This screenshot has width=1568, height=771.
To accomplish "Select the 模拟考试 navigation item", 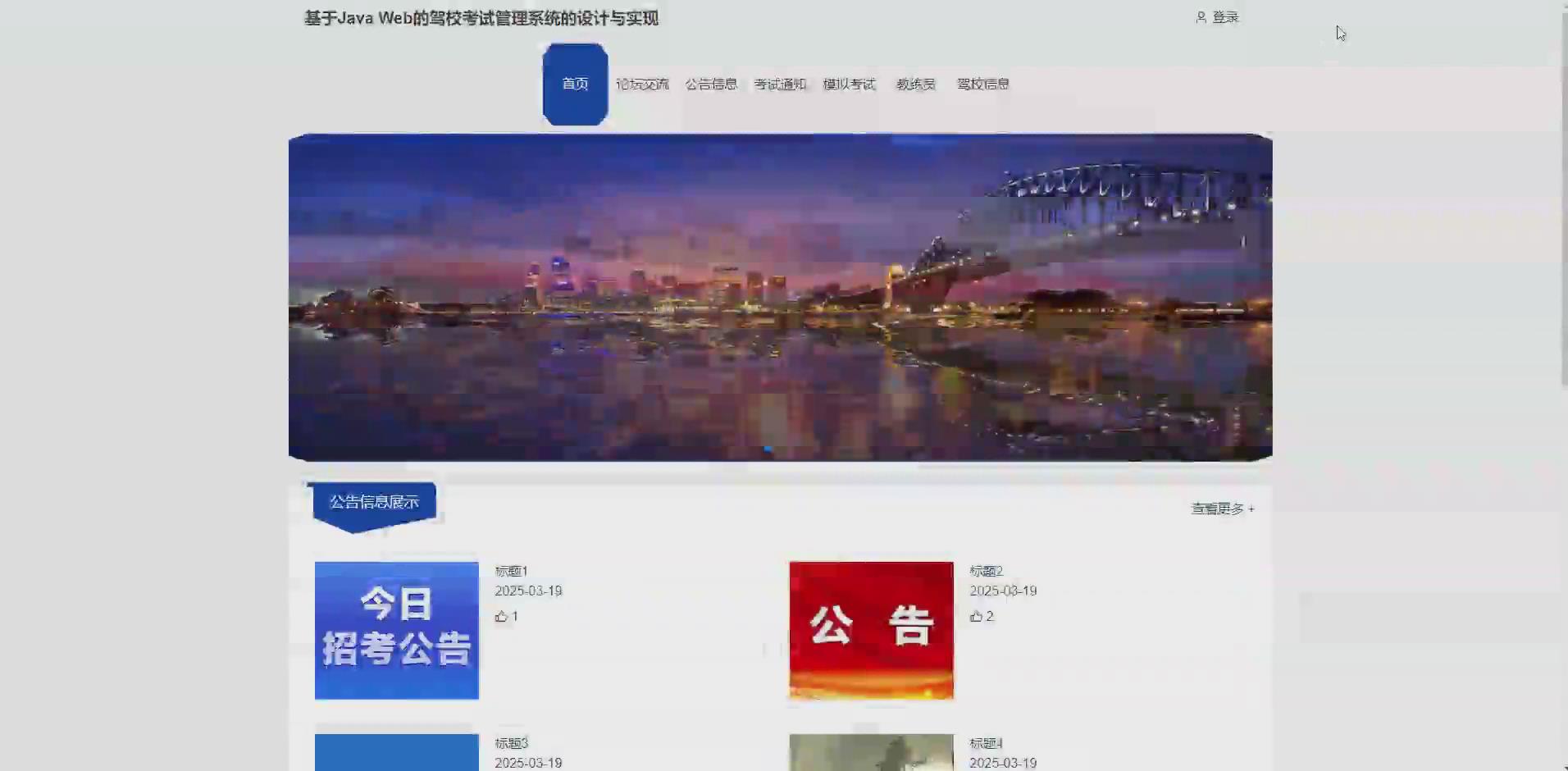I will 848,83.
